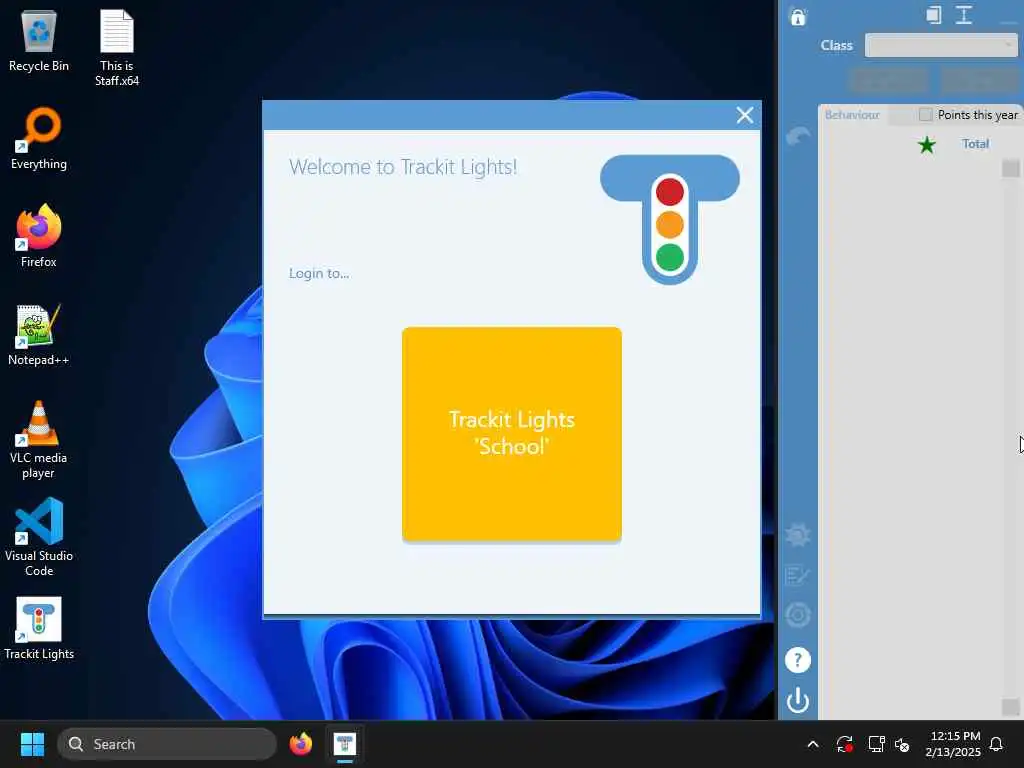The width and height of the screenshot is (1024, 768).
Task: Click the height resize icon at panel top
Action: tap(964, 15)
